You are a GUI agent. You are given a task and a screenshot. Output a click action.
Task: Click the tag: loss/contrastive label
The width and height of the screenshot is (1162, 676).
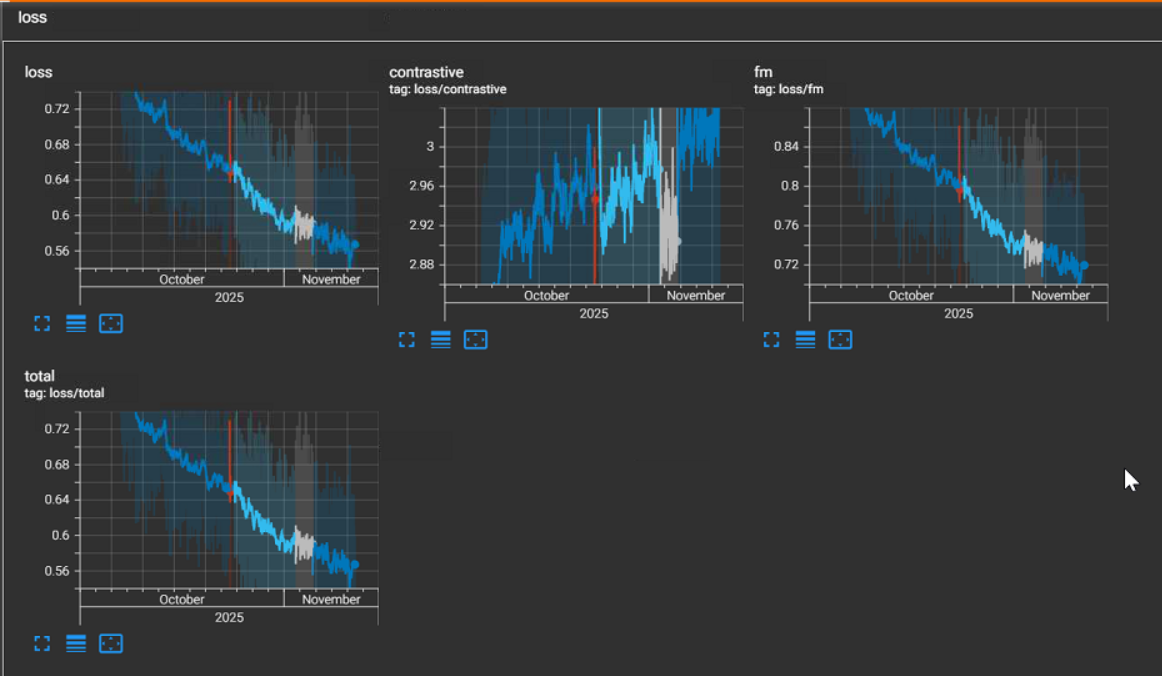click(x=448, y=90)
